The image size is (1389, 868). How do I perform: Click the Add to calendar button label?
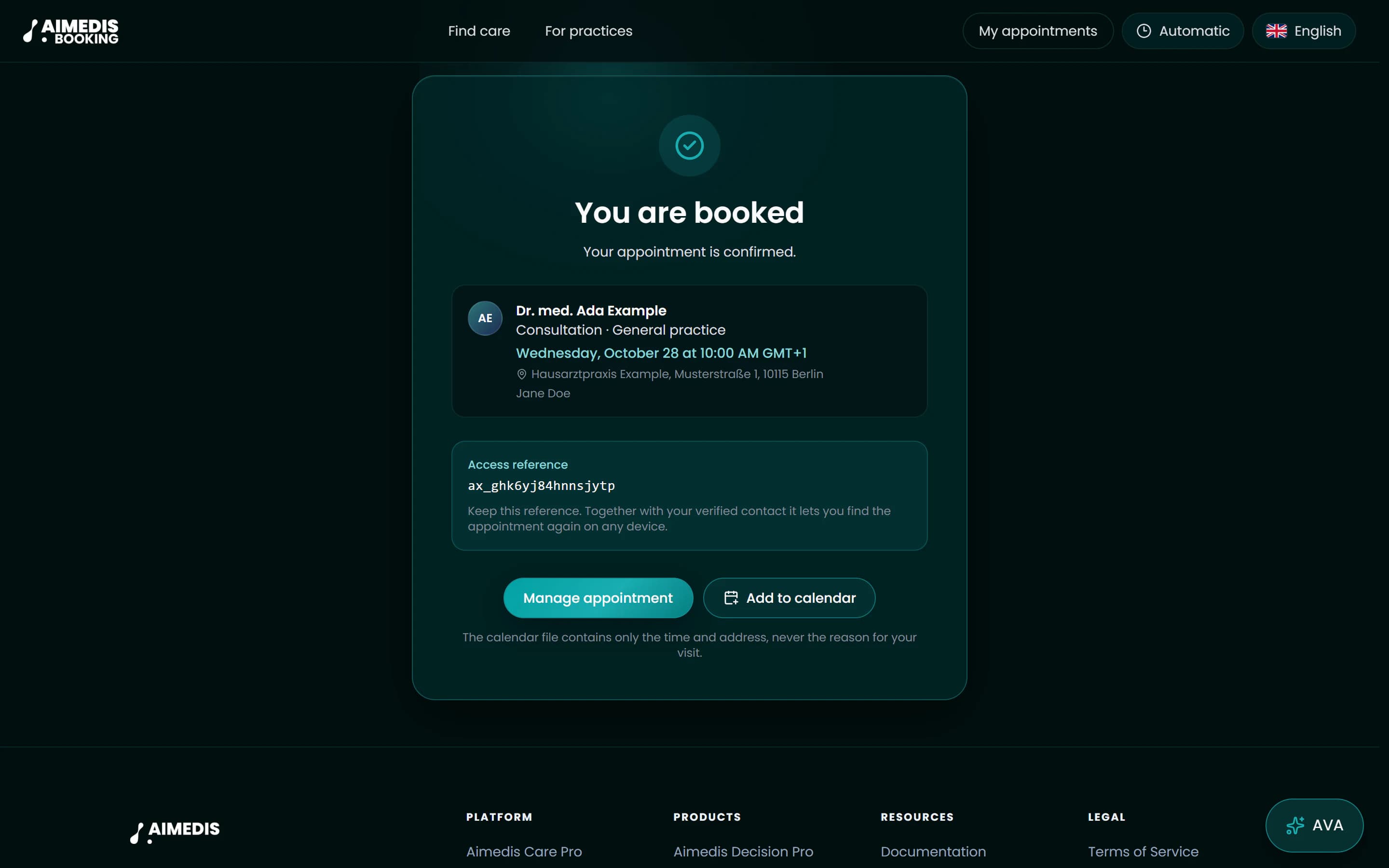pyautogui.click(x=801, y=597)
